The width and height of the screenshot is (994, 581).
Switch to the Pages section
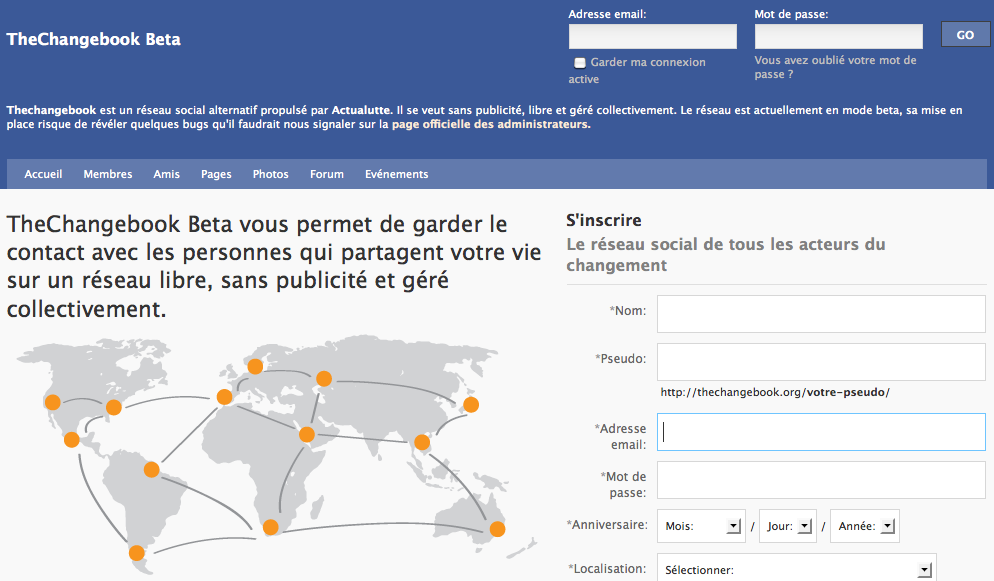[x=216, y=174]
